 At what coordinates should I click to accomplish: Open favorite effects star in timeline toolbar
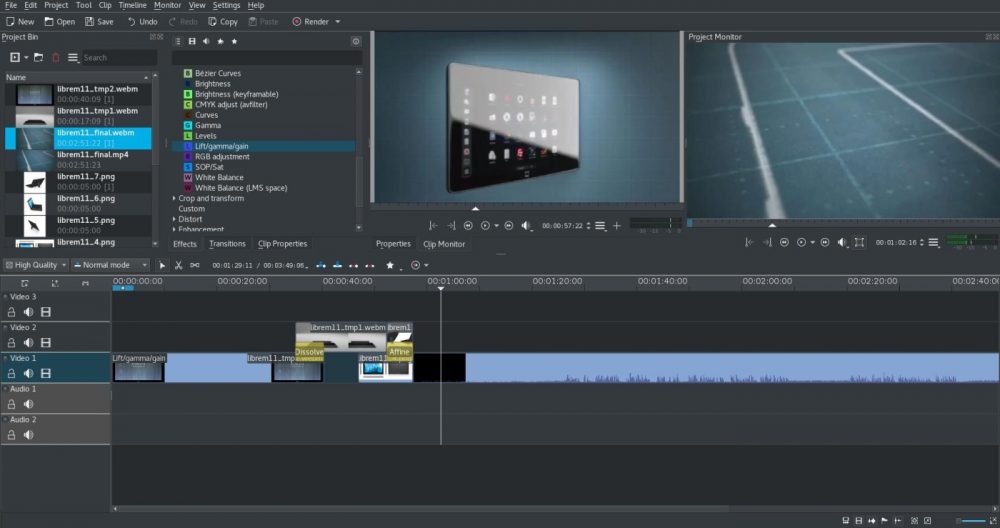coord(390,265)
